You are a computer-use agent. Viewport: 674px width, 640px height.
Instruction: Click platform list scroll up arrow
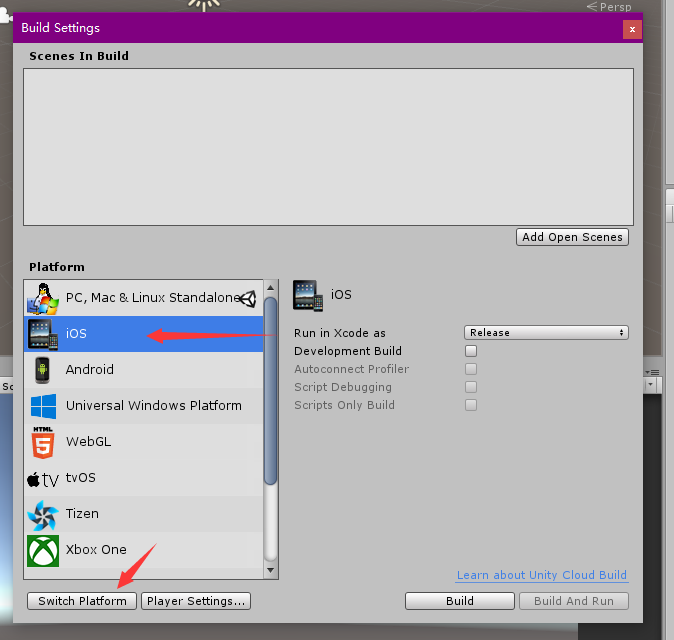click(270, 288)
